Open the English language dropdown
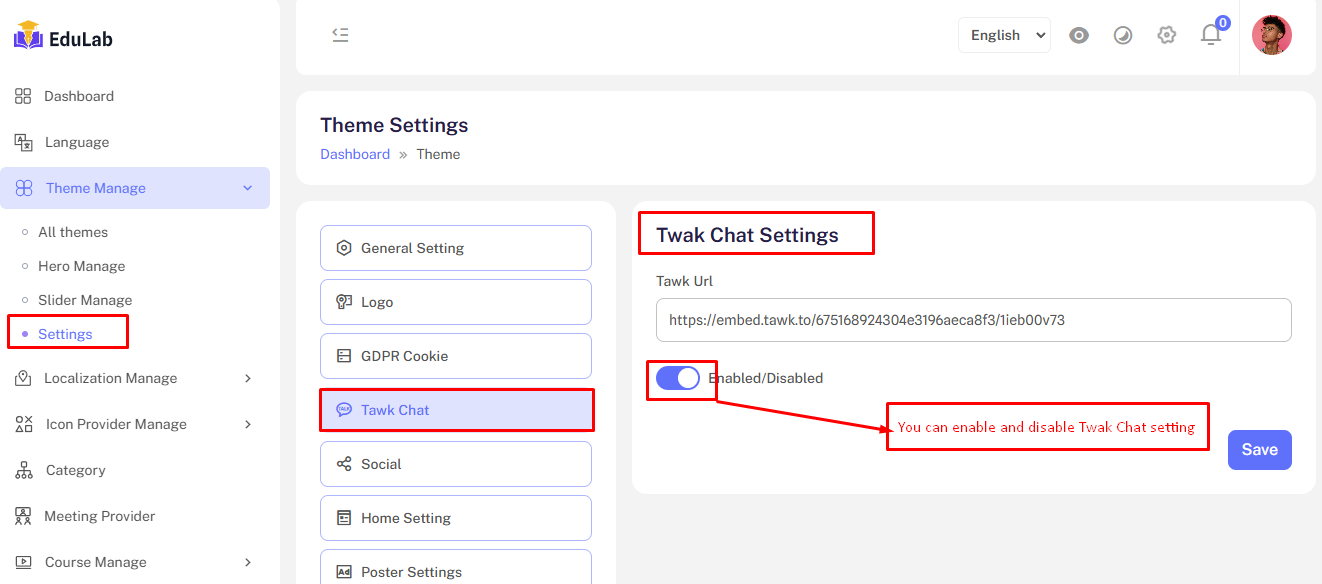The image size is (1322, 584). tap(1004, 35)
